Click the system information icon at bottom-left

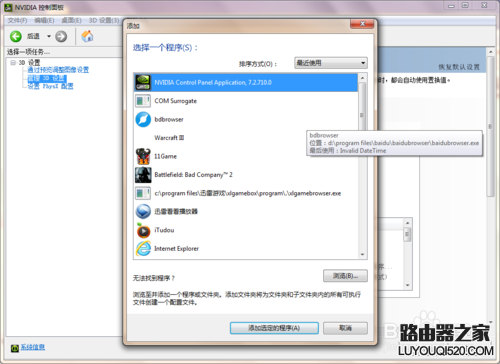coord(15,348)
